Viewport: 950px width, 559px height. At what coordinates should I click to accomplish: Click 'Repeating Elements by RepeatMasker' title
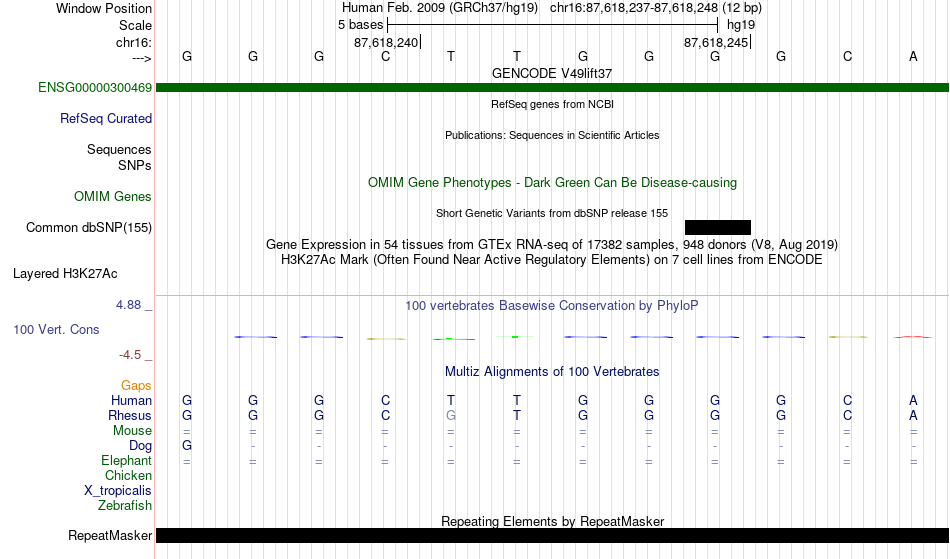552,521
